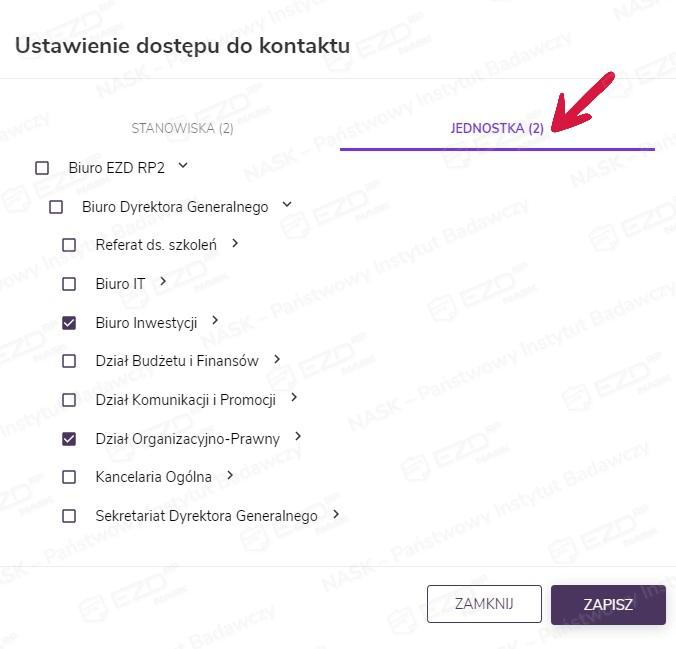Tick the Dział Komunikacji i Promocji checkbox
This screenshot has height=649, width=676.
69,400
